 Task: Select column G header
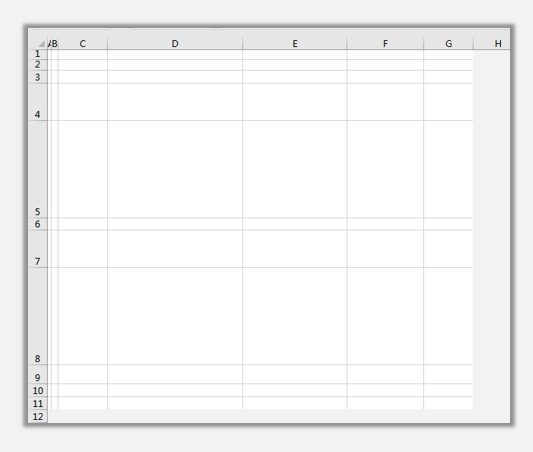point(448,44)
